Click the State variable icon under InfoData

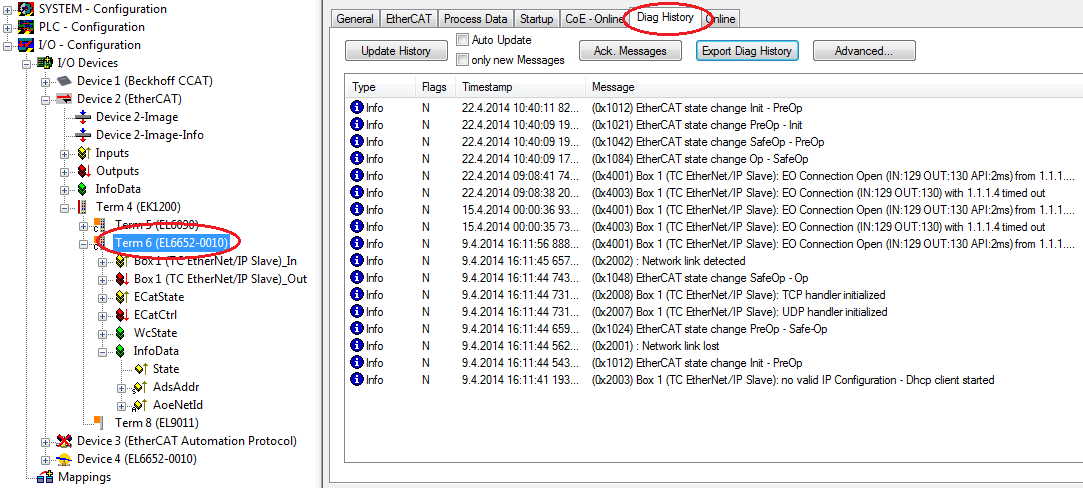(142, 369)
